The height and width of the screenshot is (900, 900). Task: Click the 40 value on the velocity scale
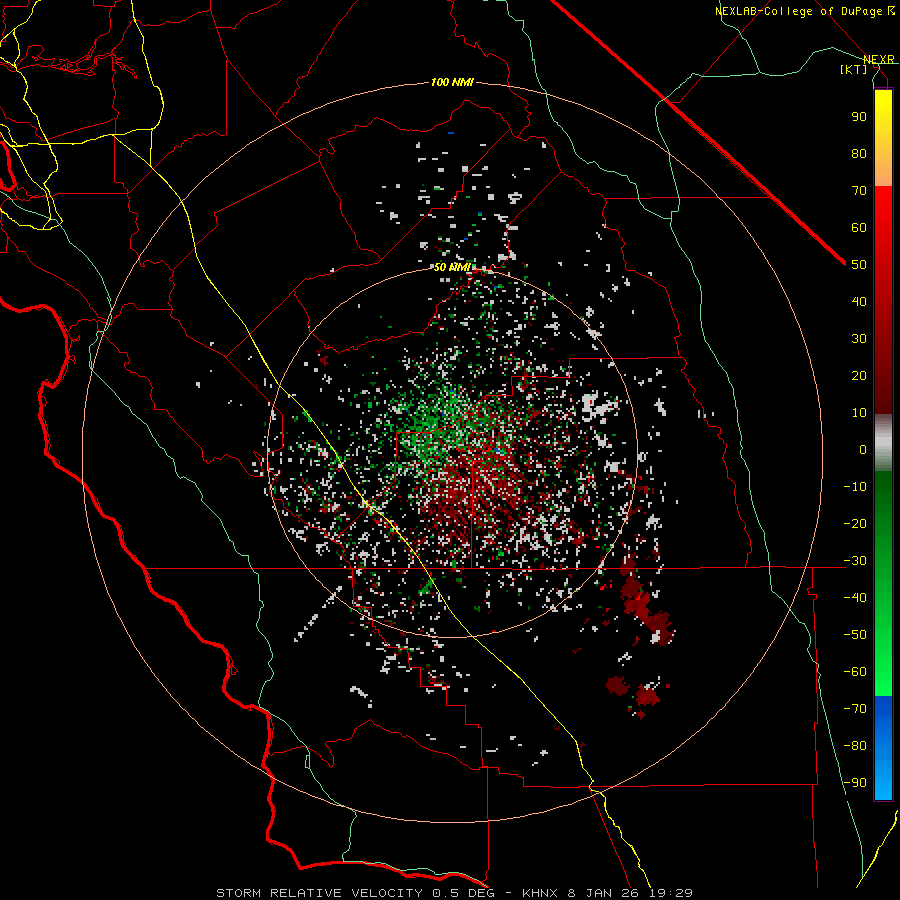click(859, 302)
